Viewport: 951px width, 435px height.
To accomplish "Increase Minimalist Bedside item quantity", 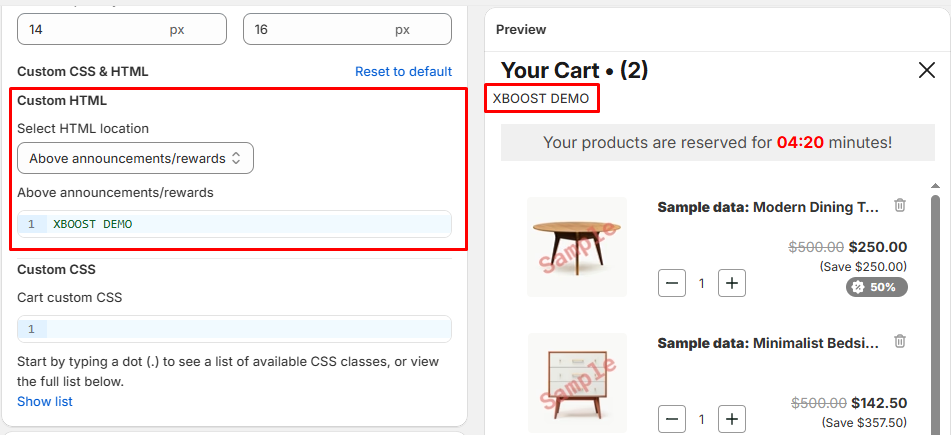I will pos(732,419).
